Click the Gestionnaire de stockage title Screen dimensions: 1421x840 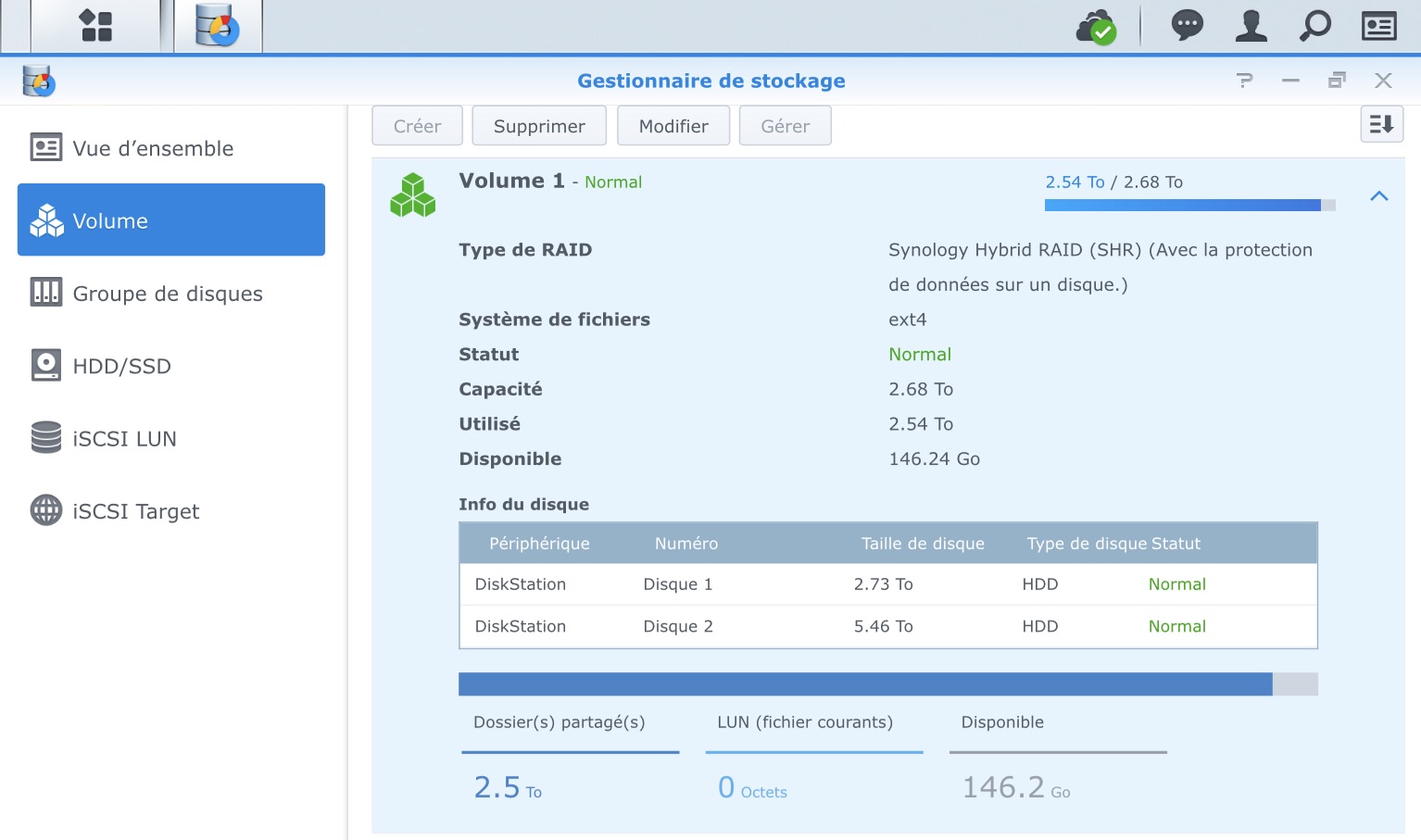click(711, 81)
